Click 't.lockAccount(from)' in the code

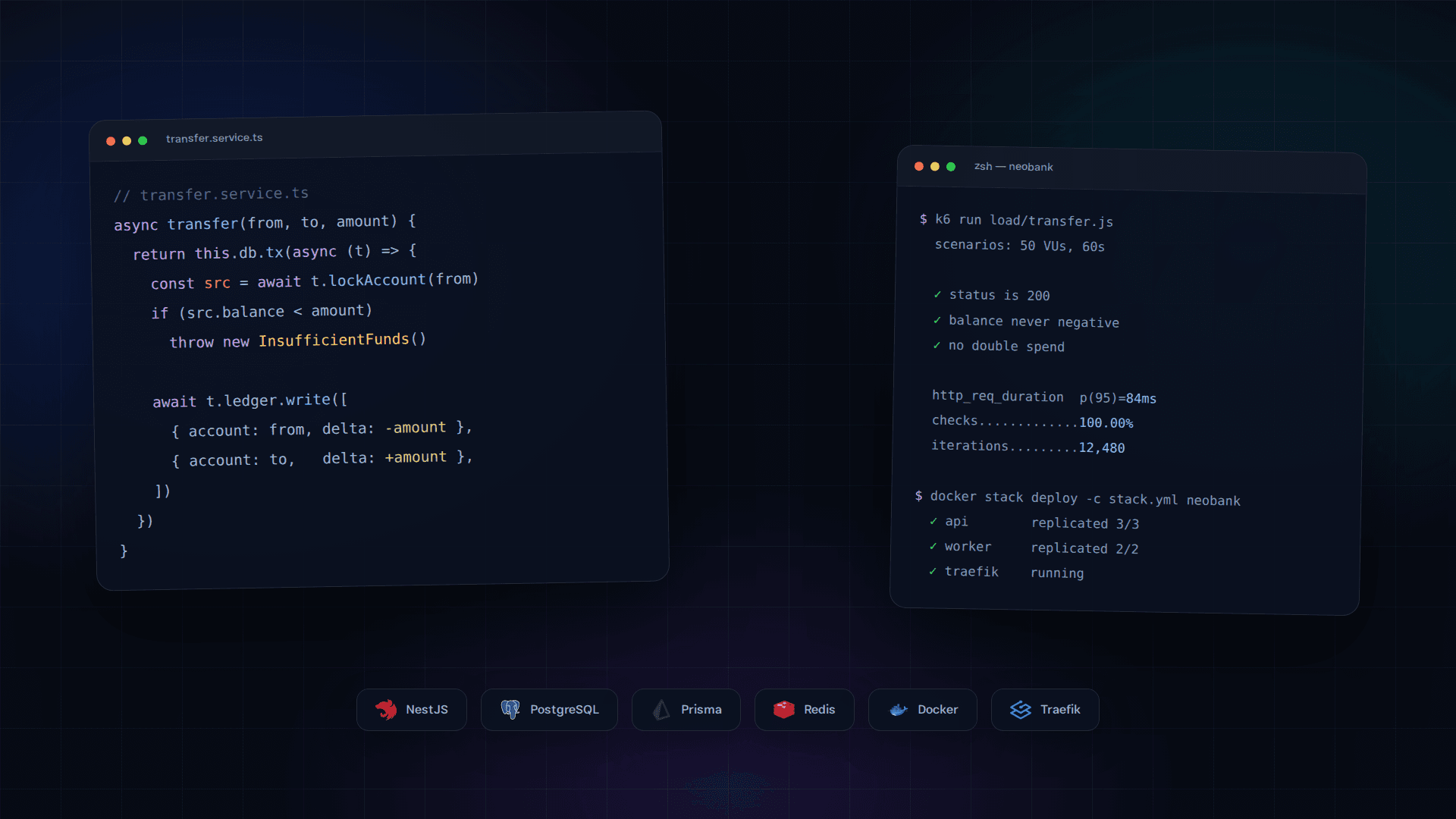coord(395,280)
